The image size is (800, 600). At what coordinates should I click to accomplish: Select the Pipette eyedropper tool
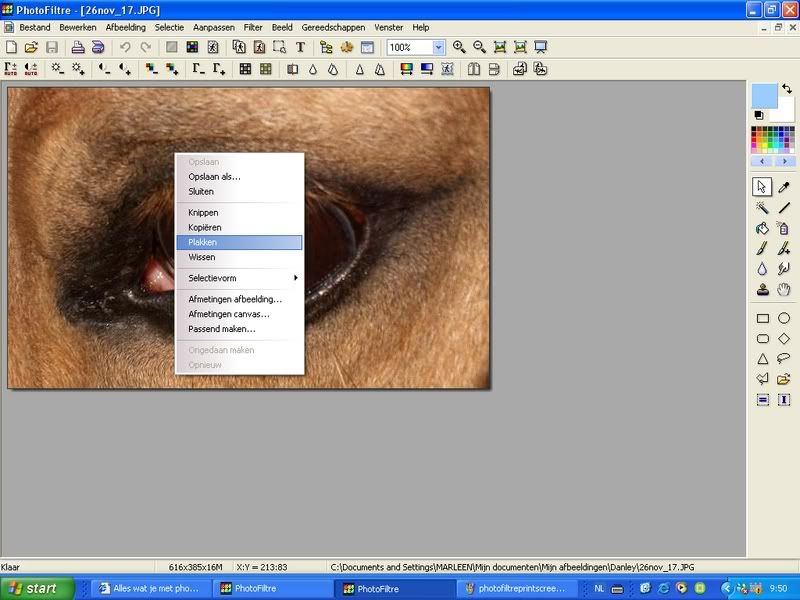tap(784, 187)
